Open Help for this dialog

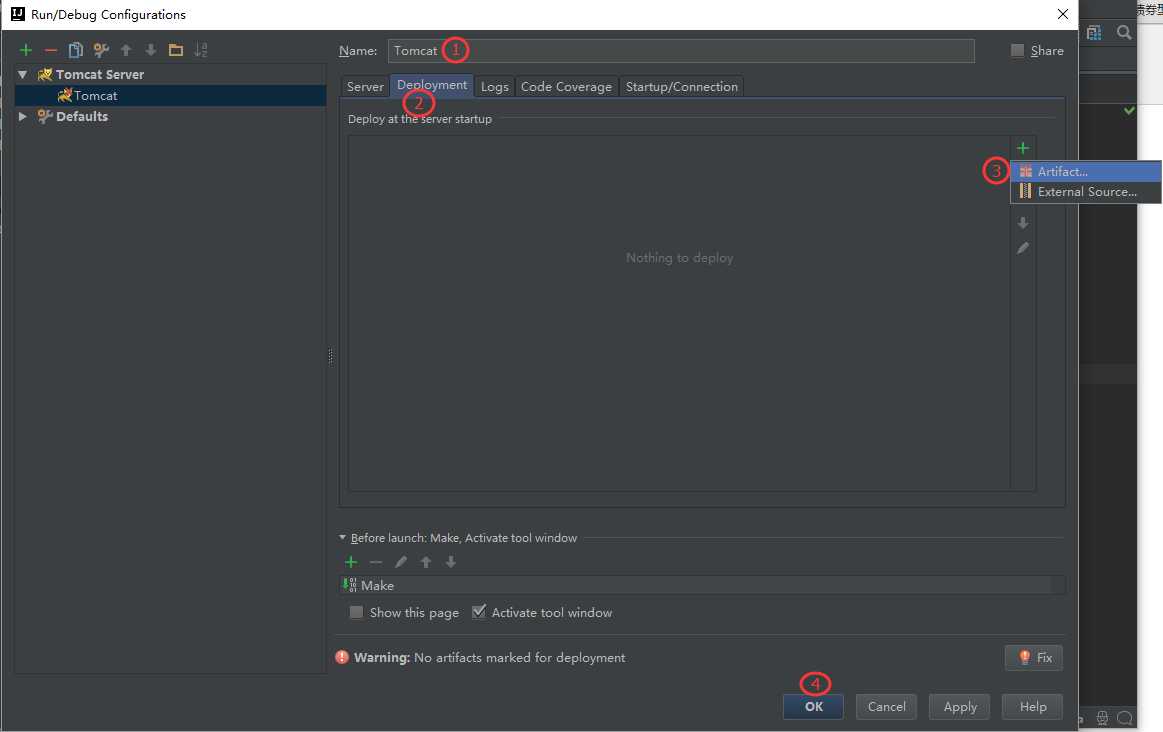[x=1032, y=707]
